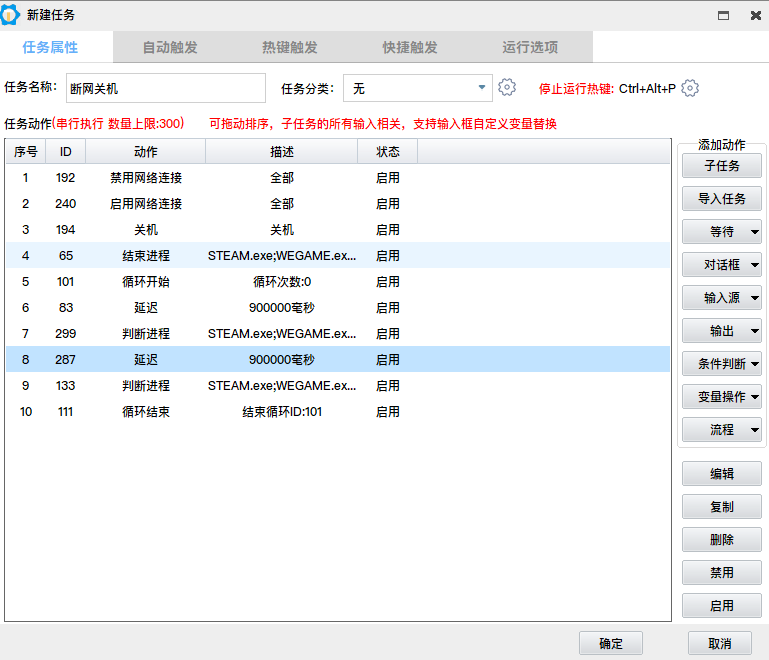Switch to the 自动触发 tab
The image size is (769, 660).
170,47
